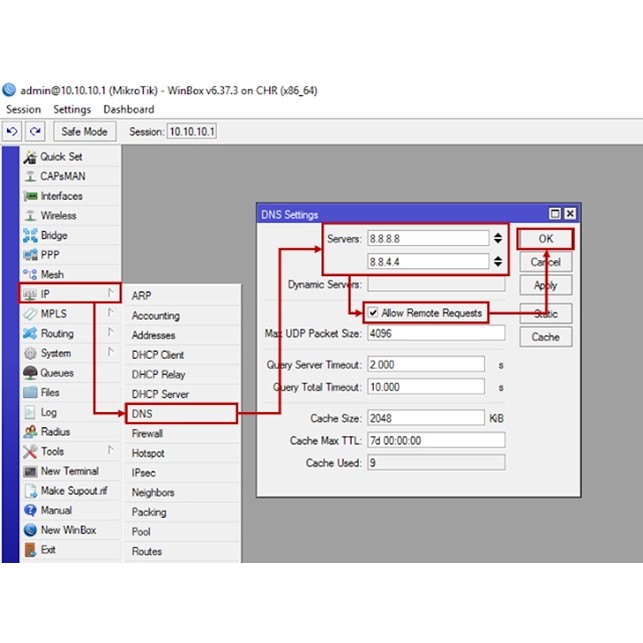This screenshot has width=643, height=643.
Task: Toggle the Allow Remote Requests checkbox
Action: pos(373,313)
